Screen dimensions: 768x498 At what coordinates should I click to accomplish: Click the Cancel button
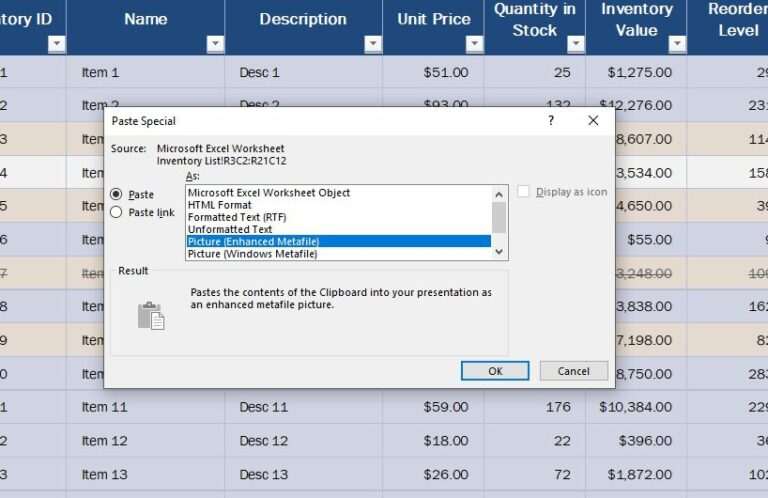click(x=573, y=371)
